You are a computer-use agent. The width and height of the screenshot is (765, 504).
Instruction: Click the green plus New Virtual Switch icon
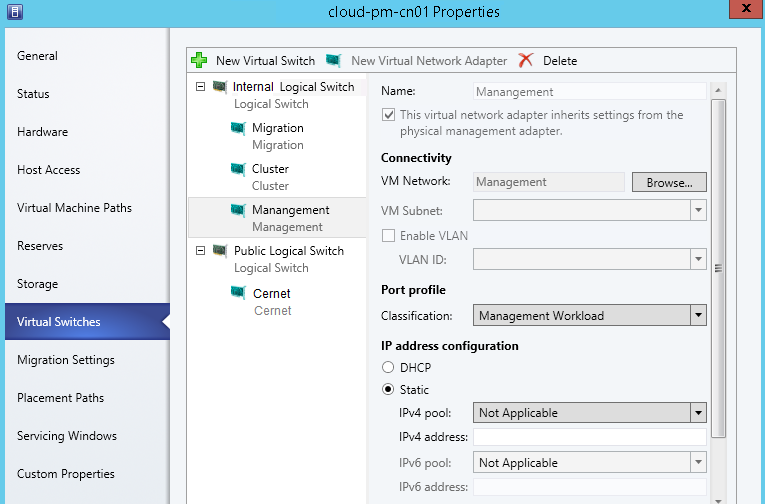tap(199, 61)
